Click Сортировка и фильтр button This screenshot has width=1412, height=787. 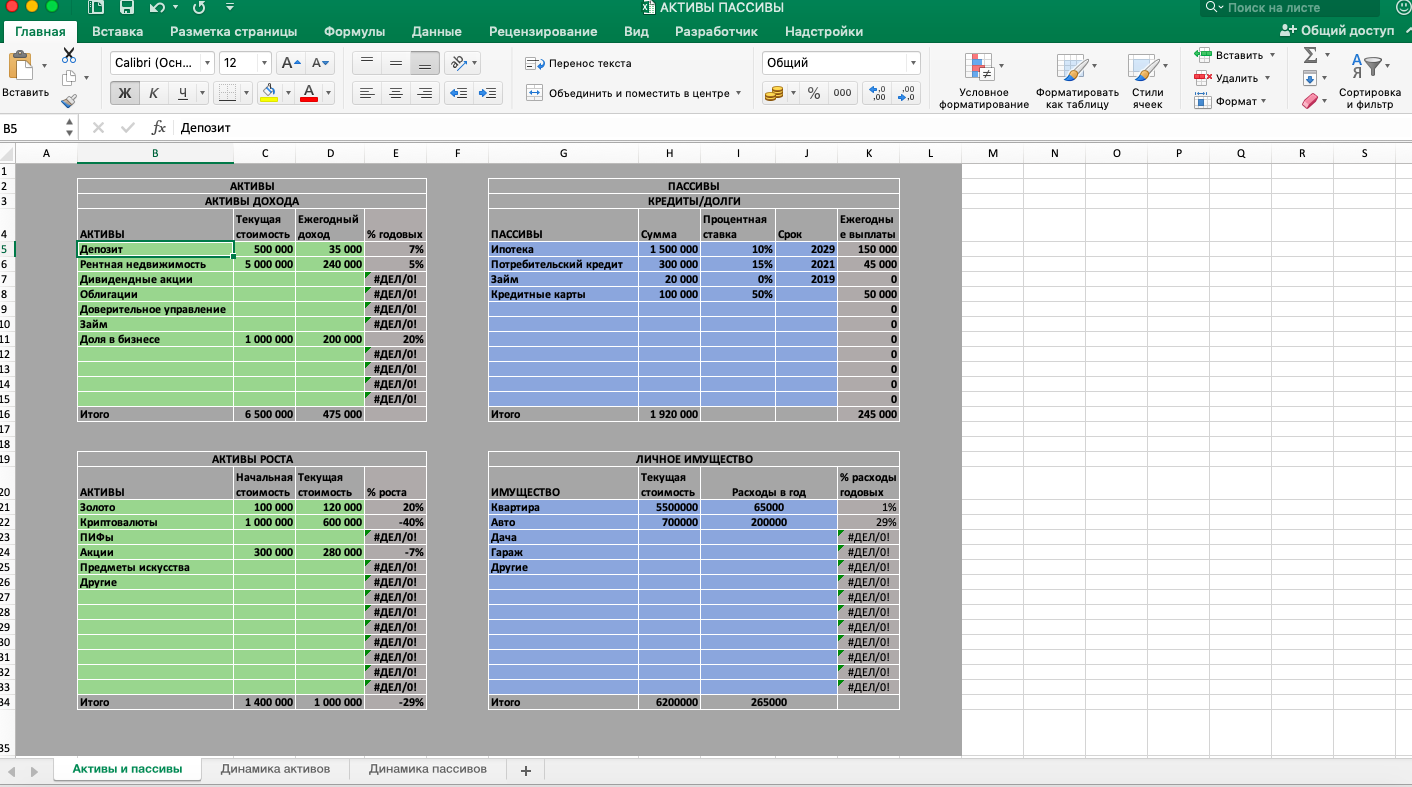(x=1369, y=80)
